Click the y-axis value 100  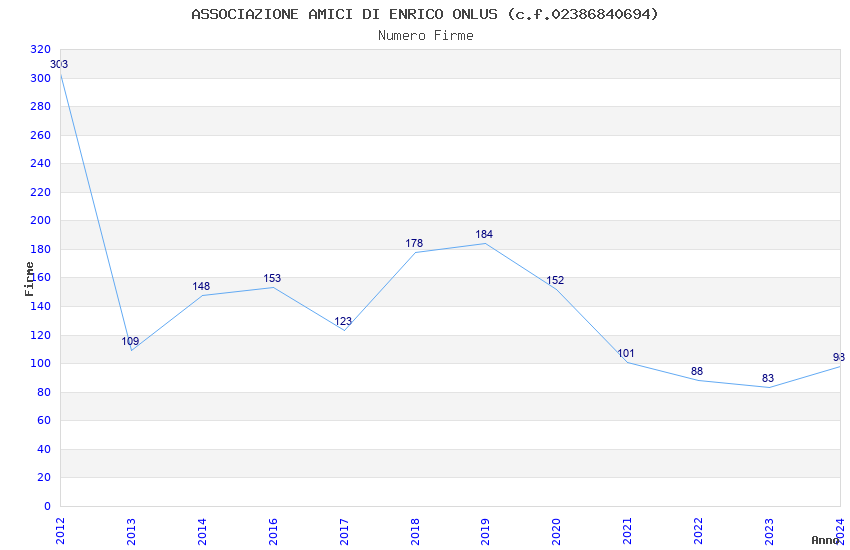pos(41,363)
